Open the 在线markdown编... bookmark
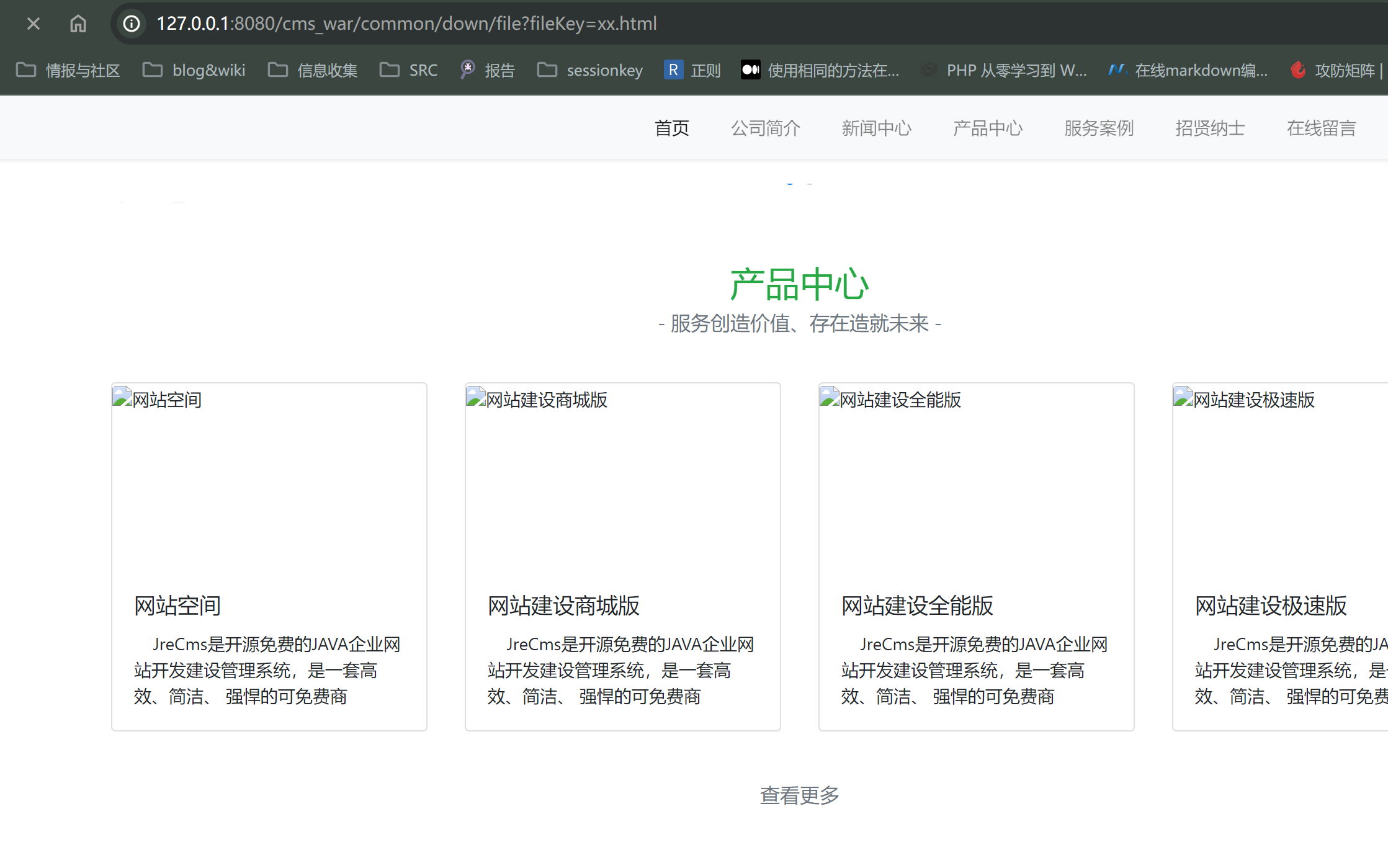 point(1188,70)
